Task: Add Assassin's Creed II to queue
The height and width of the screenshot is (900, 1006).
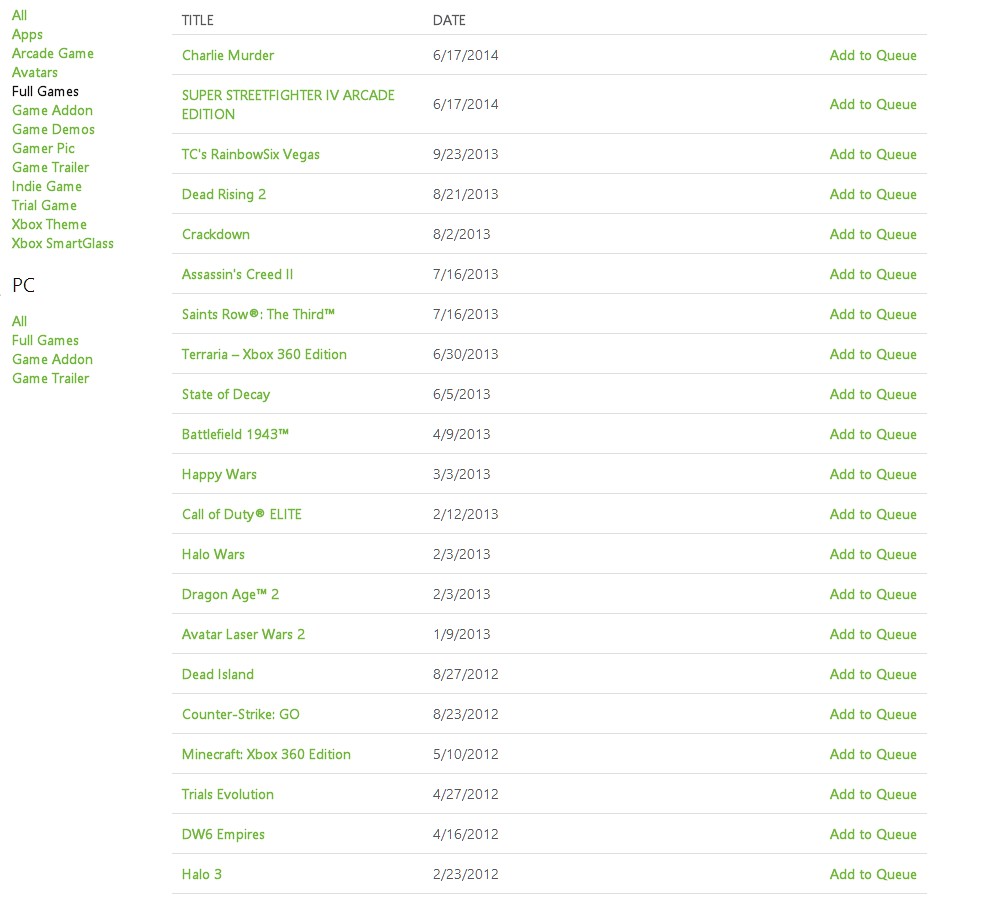Action: coord(873,275)
